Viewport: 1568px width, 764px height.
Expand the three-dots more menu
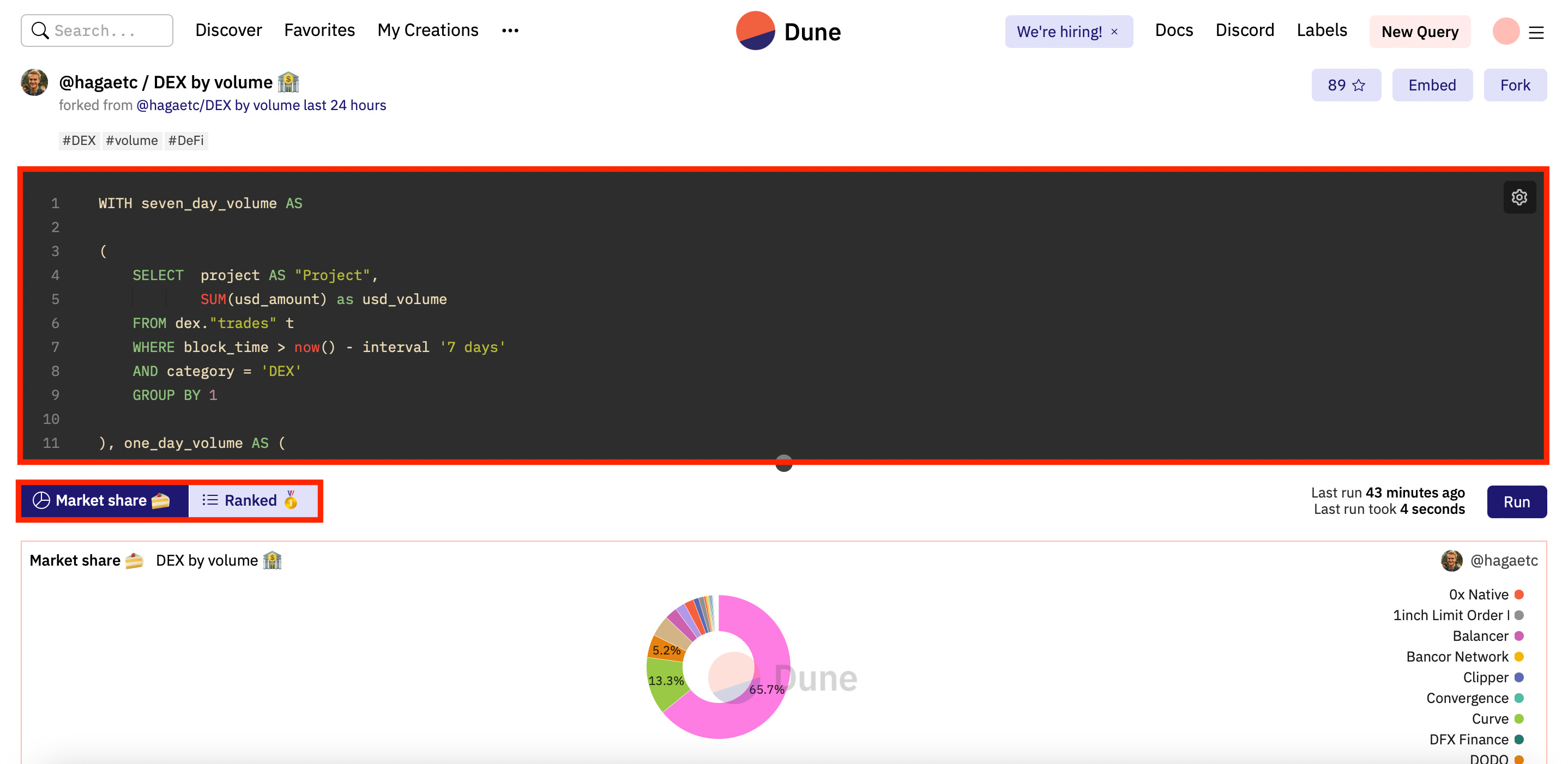pyautogui.click(x=509, y=31)
